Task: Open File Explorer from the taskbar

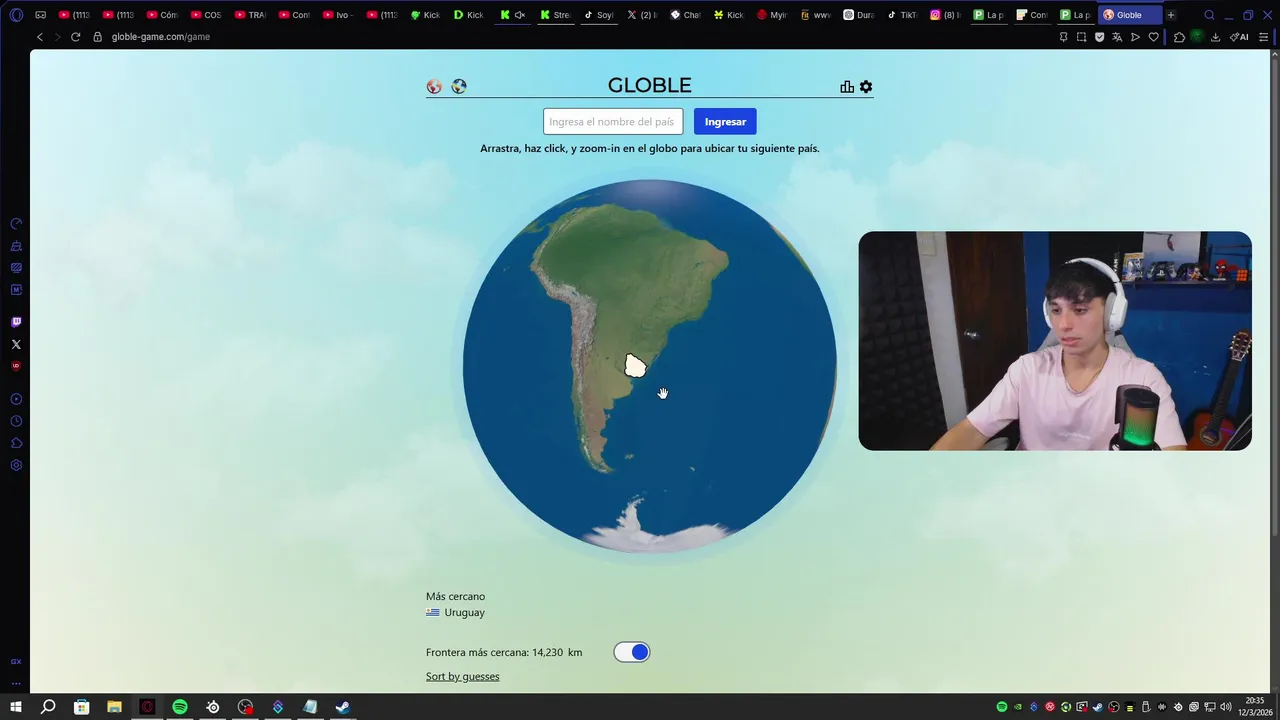Action: (114, 707)
